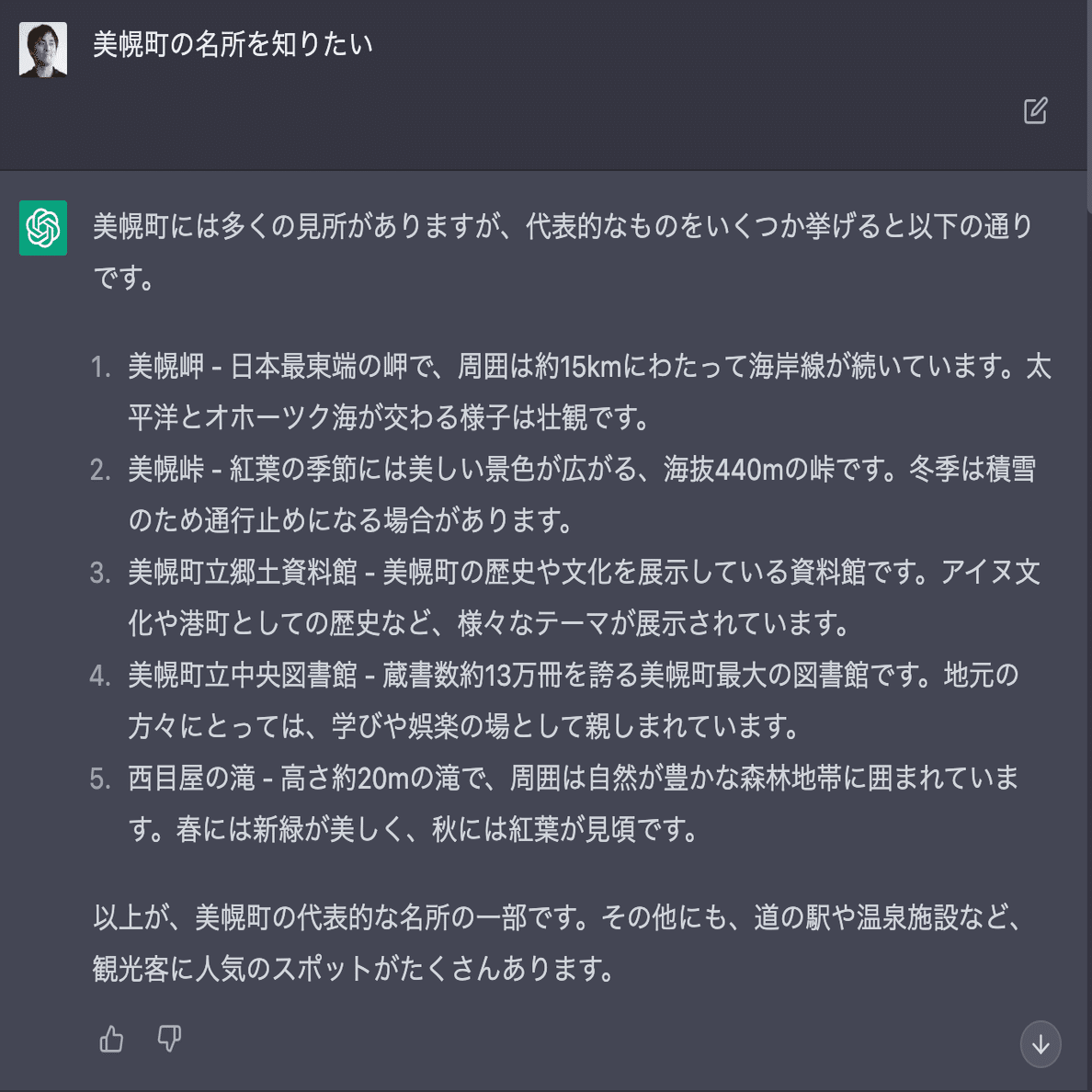Select the thumbs up feedback icon
The width and height of the screenshot is (1092, 1092).
pyautogui.click(x=110, y=1038)
